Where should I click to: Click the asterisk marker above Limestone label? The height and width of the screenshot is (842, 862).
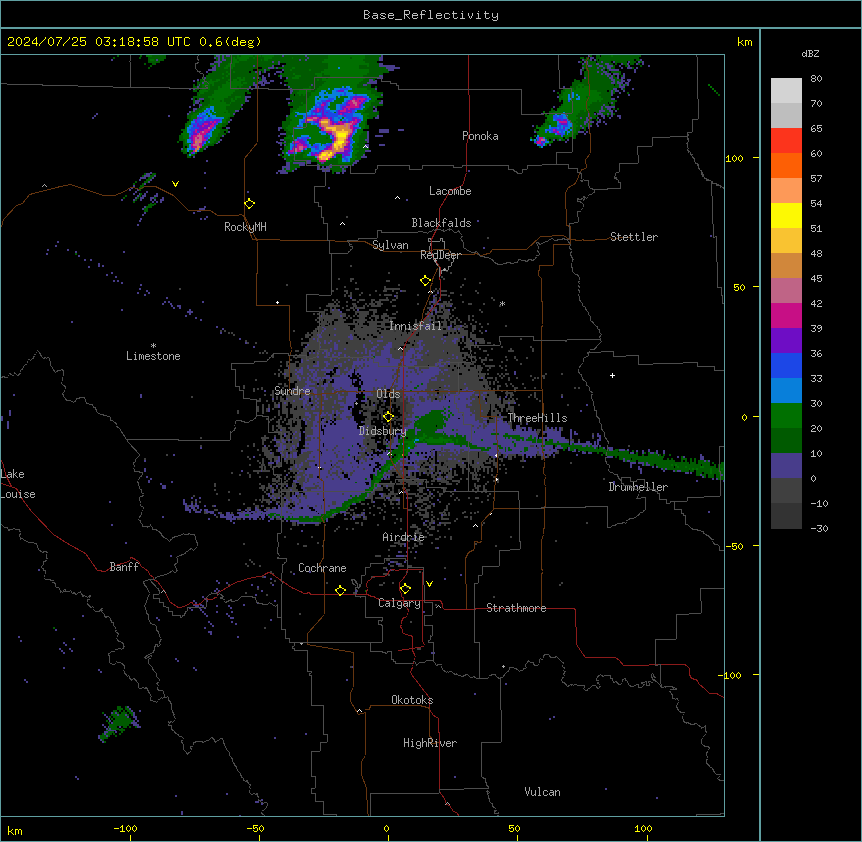tap(153, 346)
